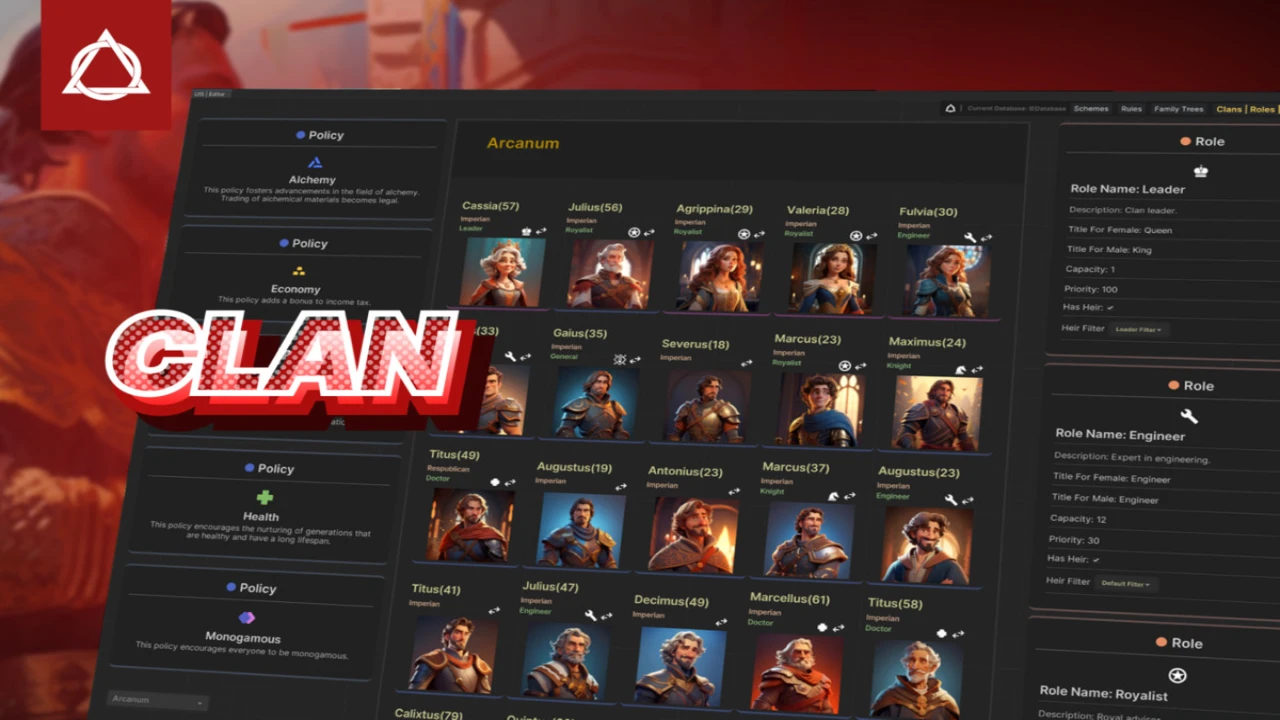Open the Arcanum clan selector dropdown

click(x=157, y=700)
